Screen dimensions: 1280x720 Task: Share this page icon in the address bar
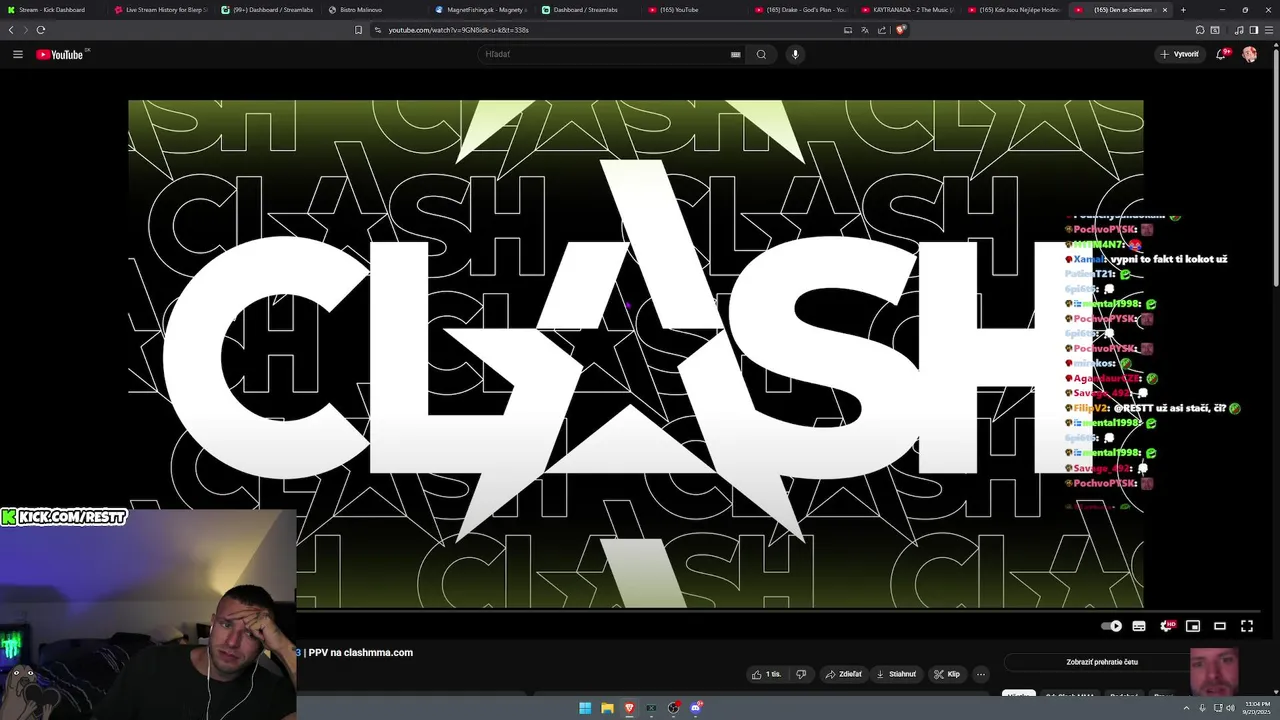pyautogui.click(x=882, y=30)
